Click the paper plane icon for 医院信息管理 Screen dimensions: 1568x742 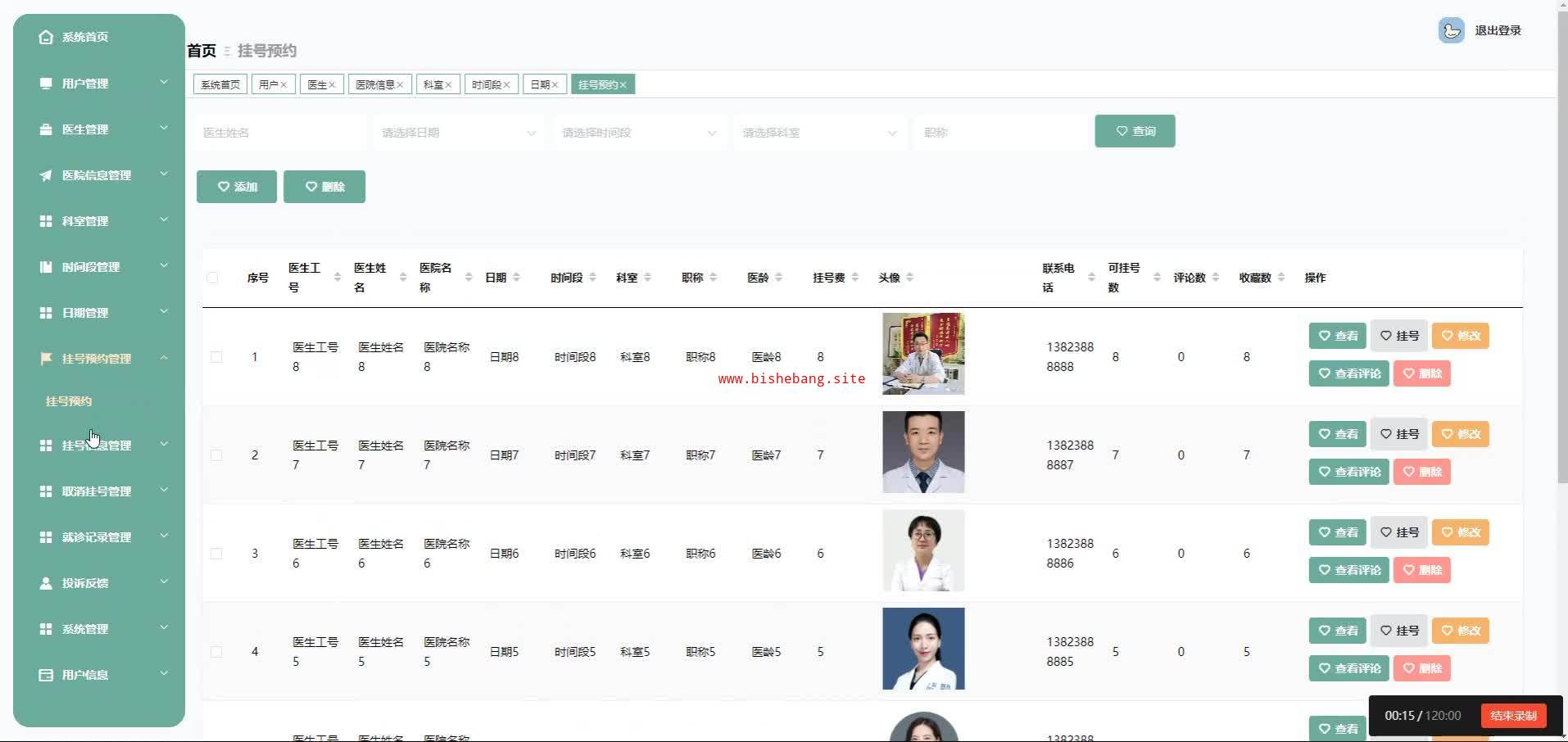tap(46, 175)
